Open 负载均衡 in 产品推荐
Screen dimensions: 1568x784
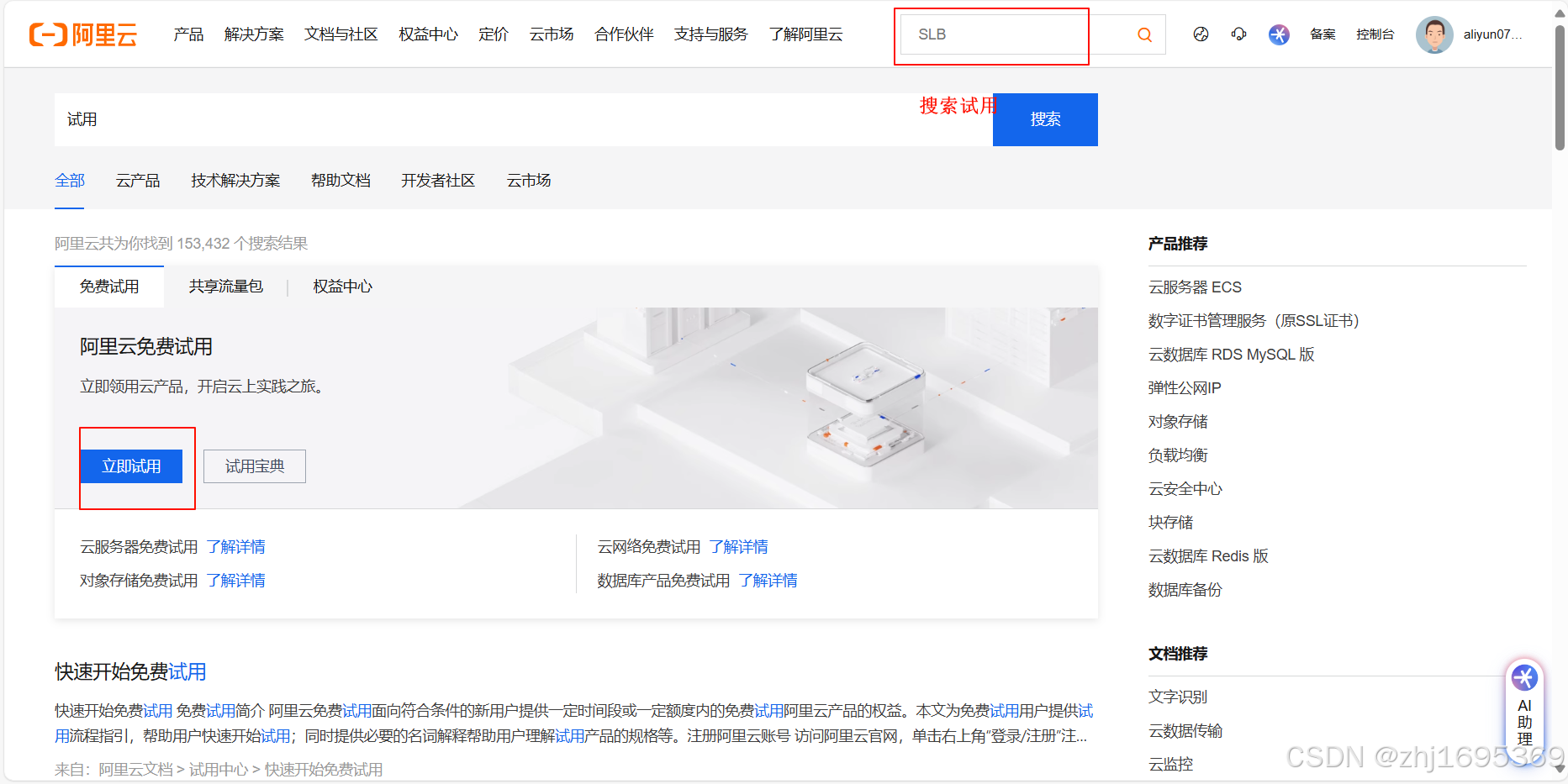point(1178,455)
